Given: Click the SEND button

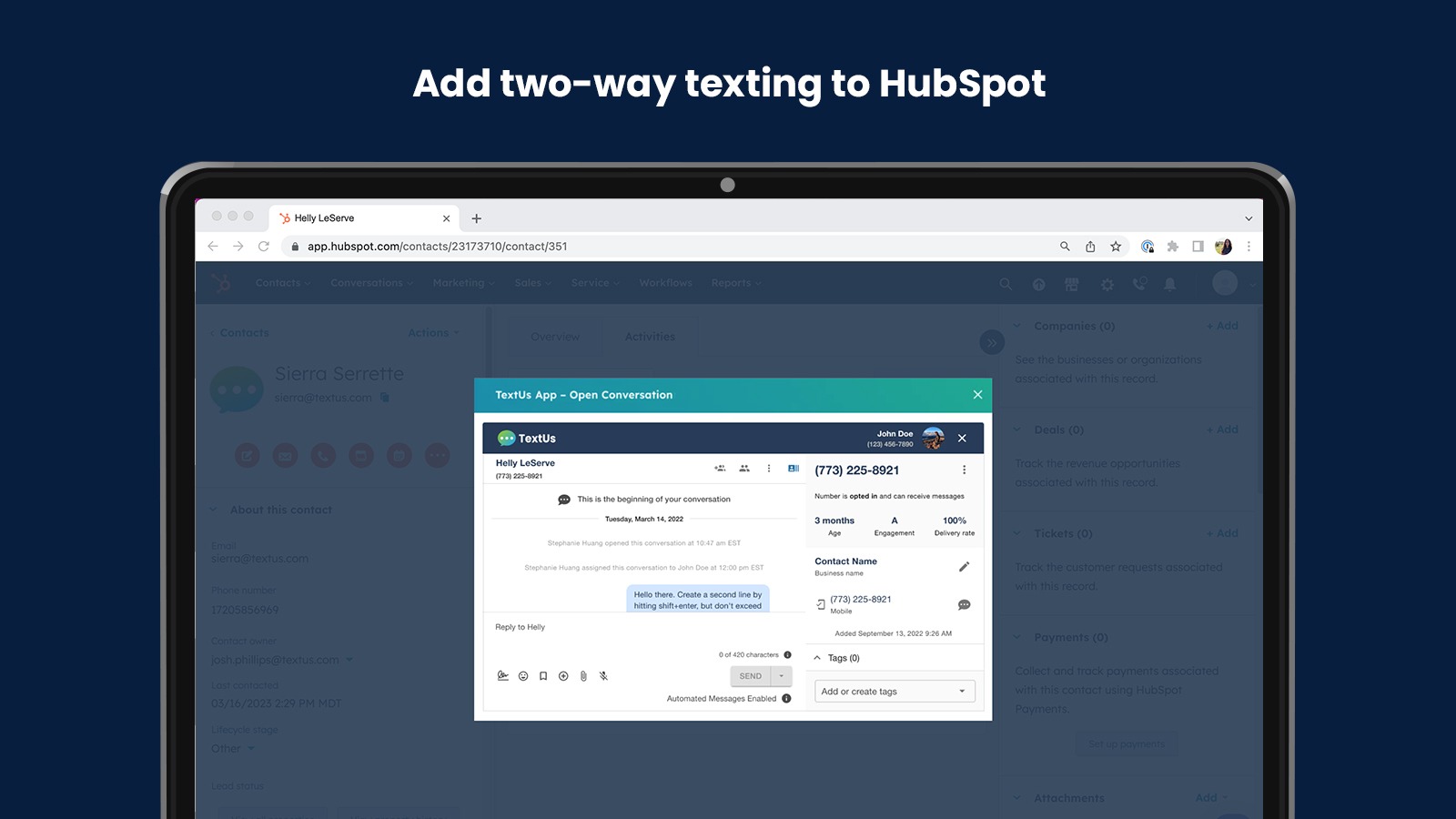Looking at the screenshot, I should [x=752, y=675].
